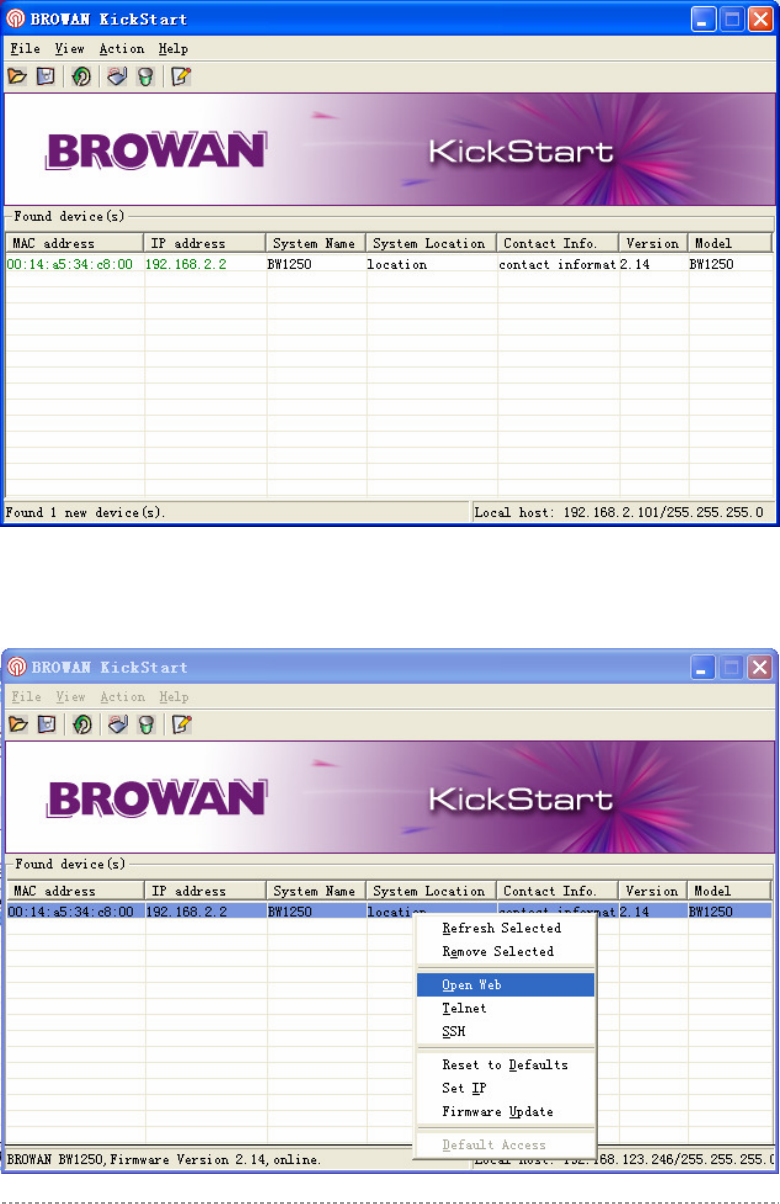
Task: Open the Help menu in upper window
Action: click(172, 48)
